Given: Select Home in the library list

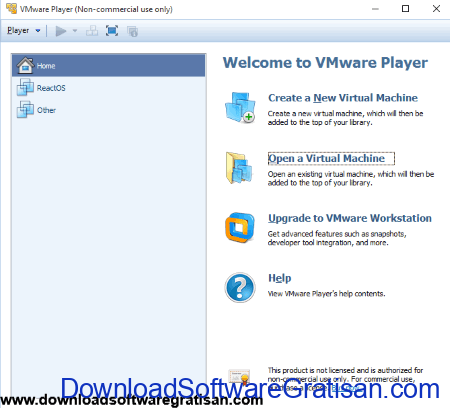Looking at the screenshot, I should click(x=109, y=66).
